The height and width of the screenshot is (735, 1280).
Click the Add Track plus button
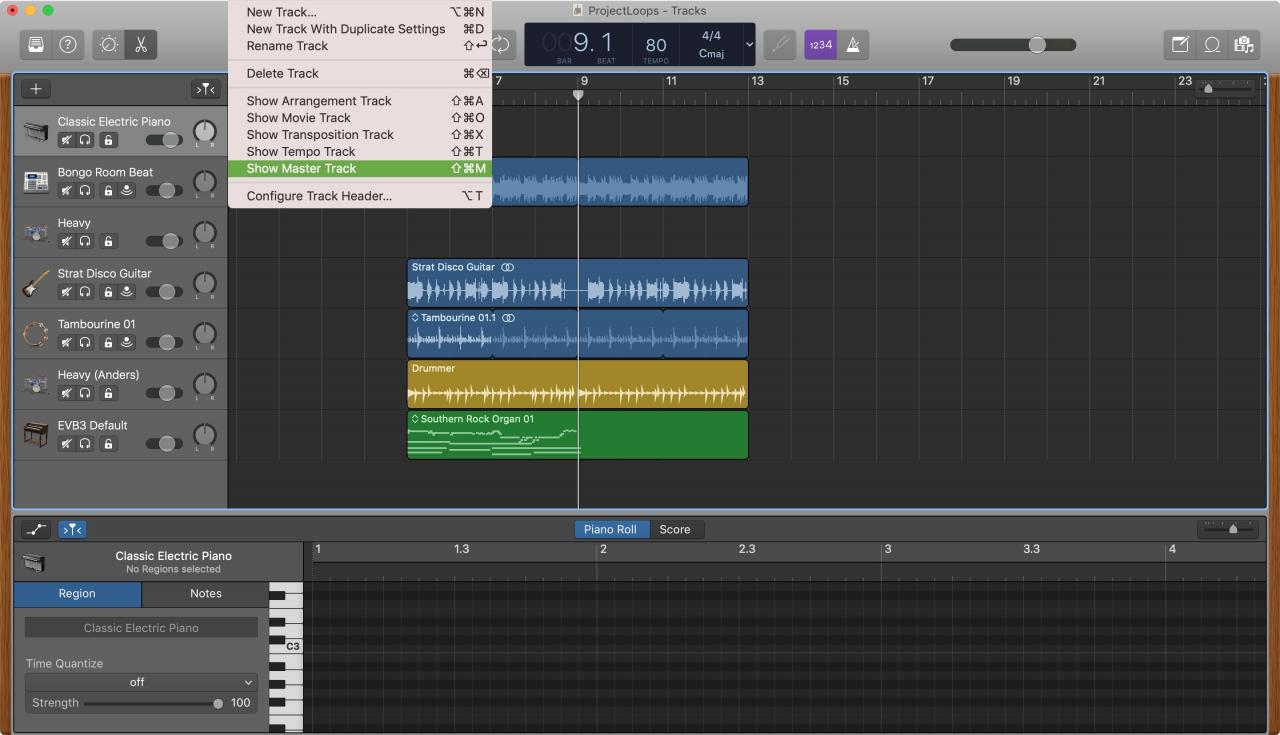click(36, 89)
